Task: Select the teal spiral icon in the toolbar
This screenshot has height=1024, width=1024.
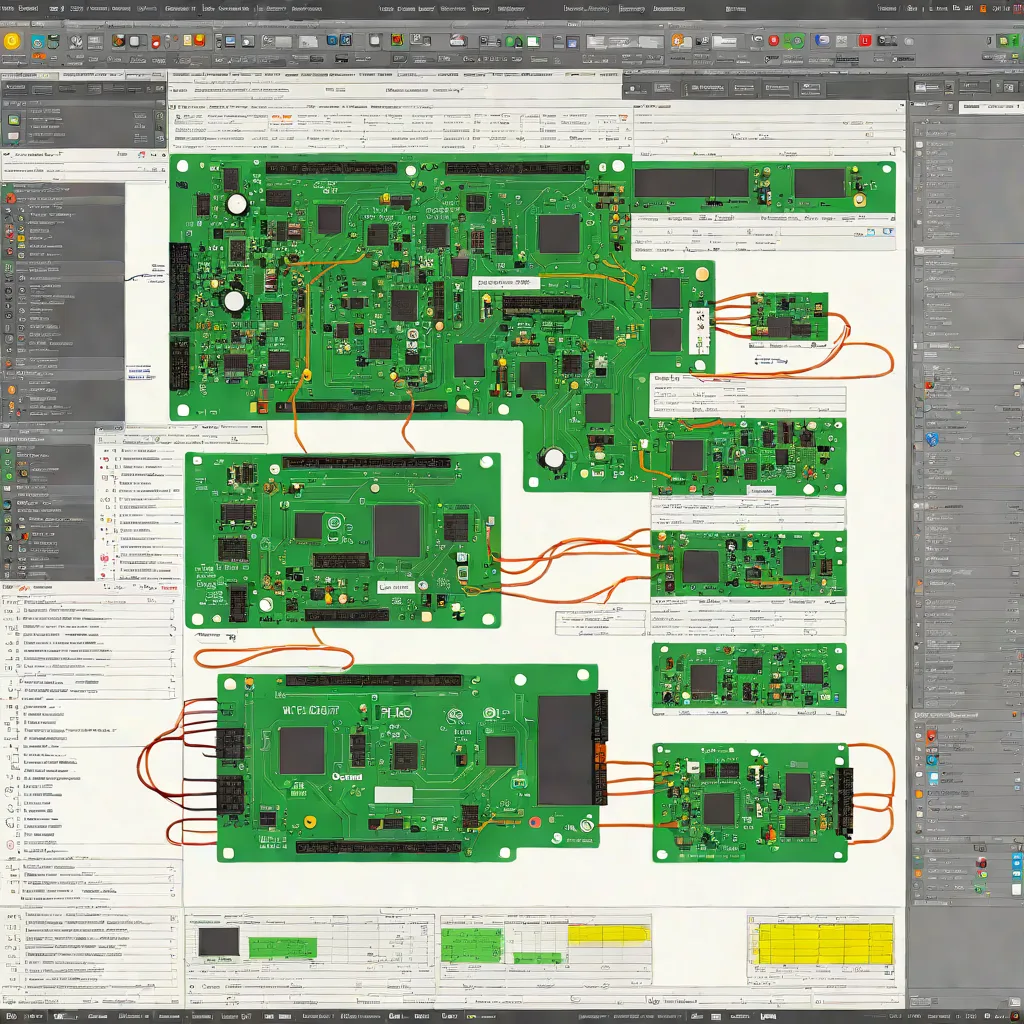Action: click(x=37, y=42)
